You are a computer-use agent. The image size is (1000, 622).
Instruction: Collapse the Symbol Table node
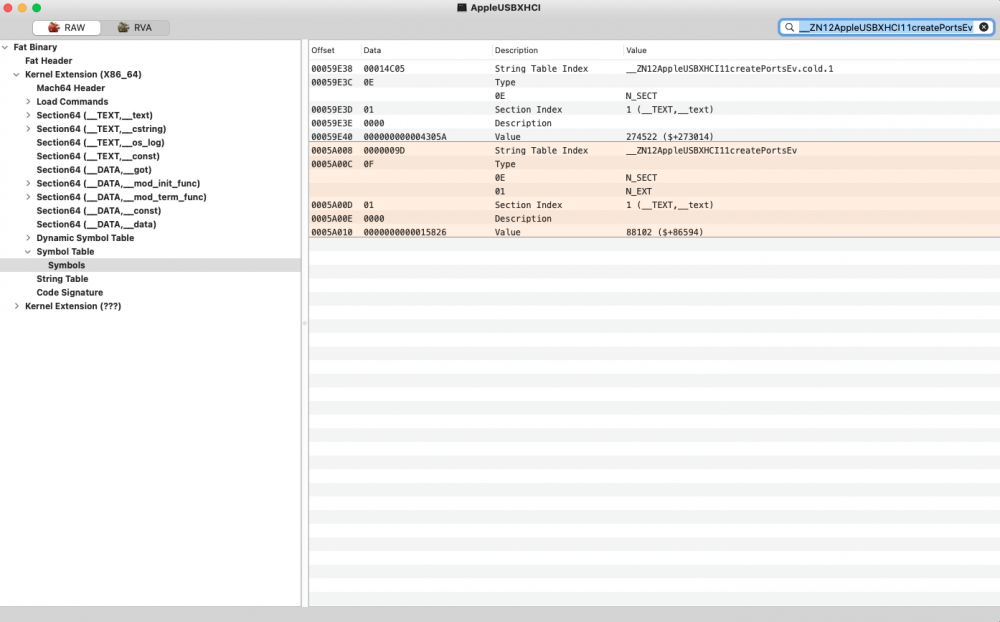(x=28, y=251)
